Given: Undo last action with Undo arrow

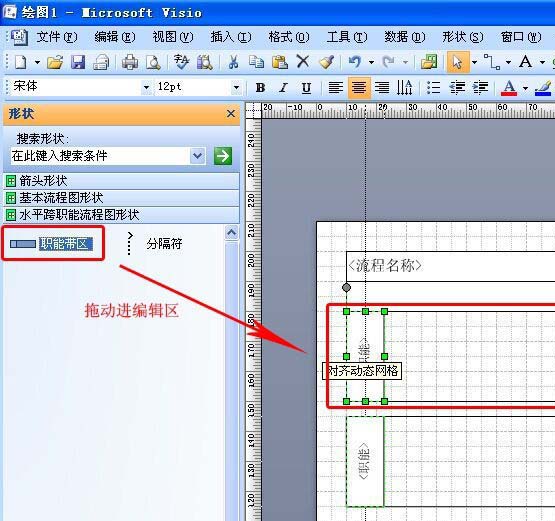Looking at the screenshot, I should coord(355,62).
